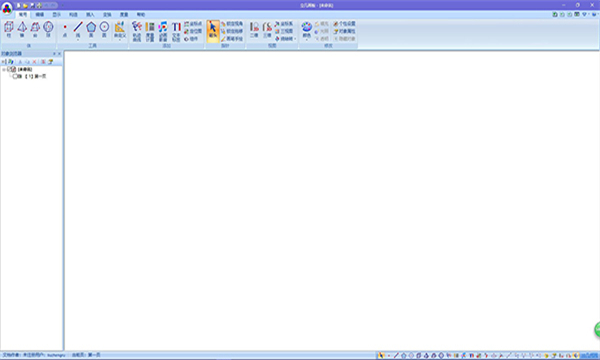Click the coordinate point (坐标点) button
Screen dimensions: 600x360
pyautogui.click(x=193, y=24)
